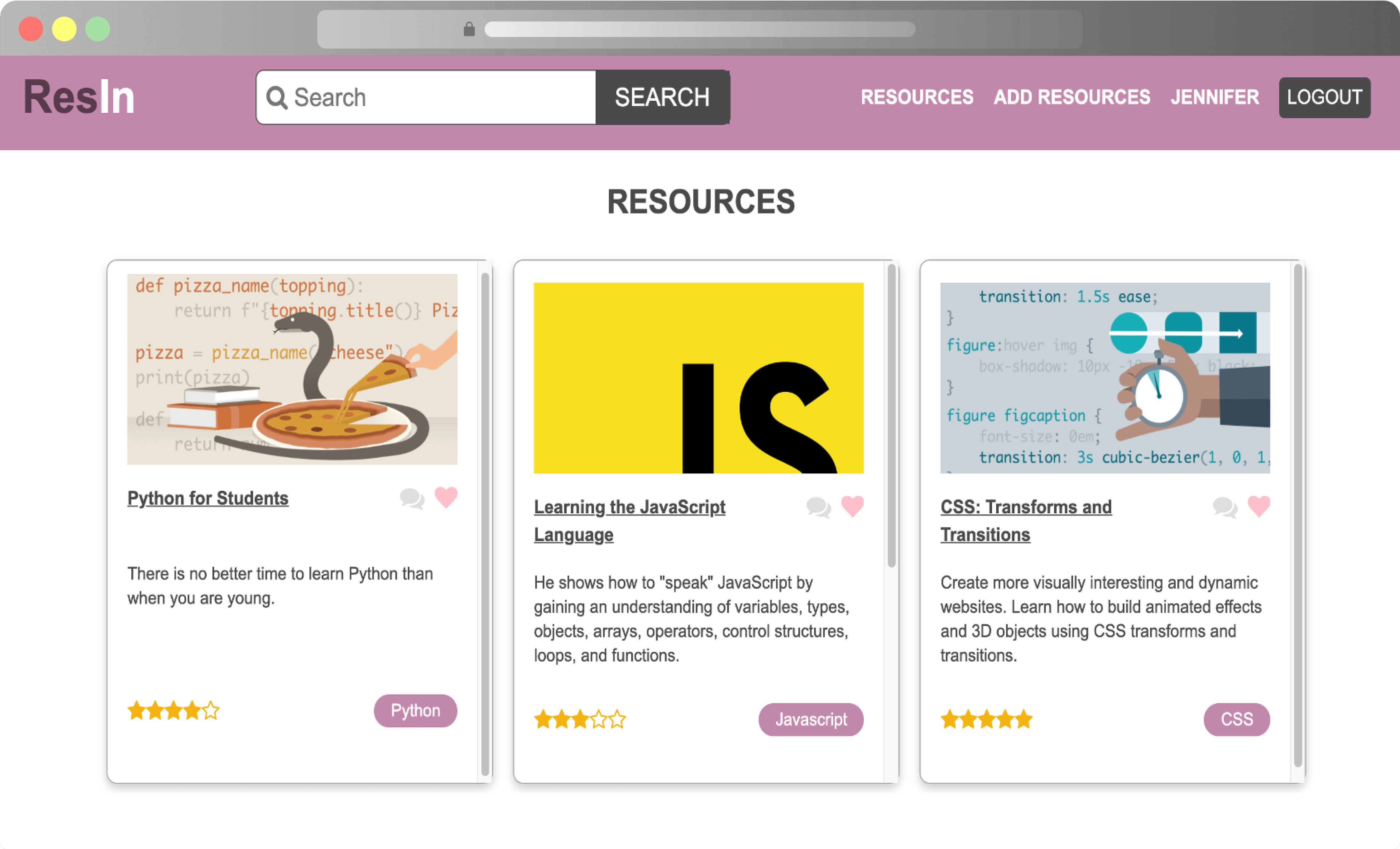Click the five-star rating on CSS card
Viewport: 1400px width, 849px height.
(x=986, y=720)
